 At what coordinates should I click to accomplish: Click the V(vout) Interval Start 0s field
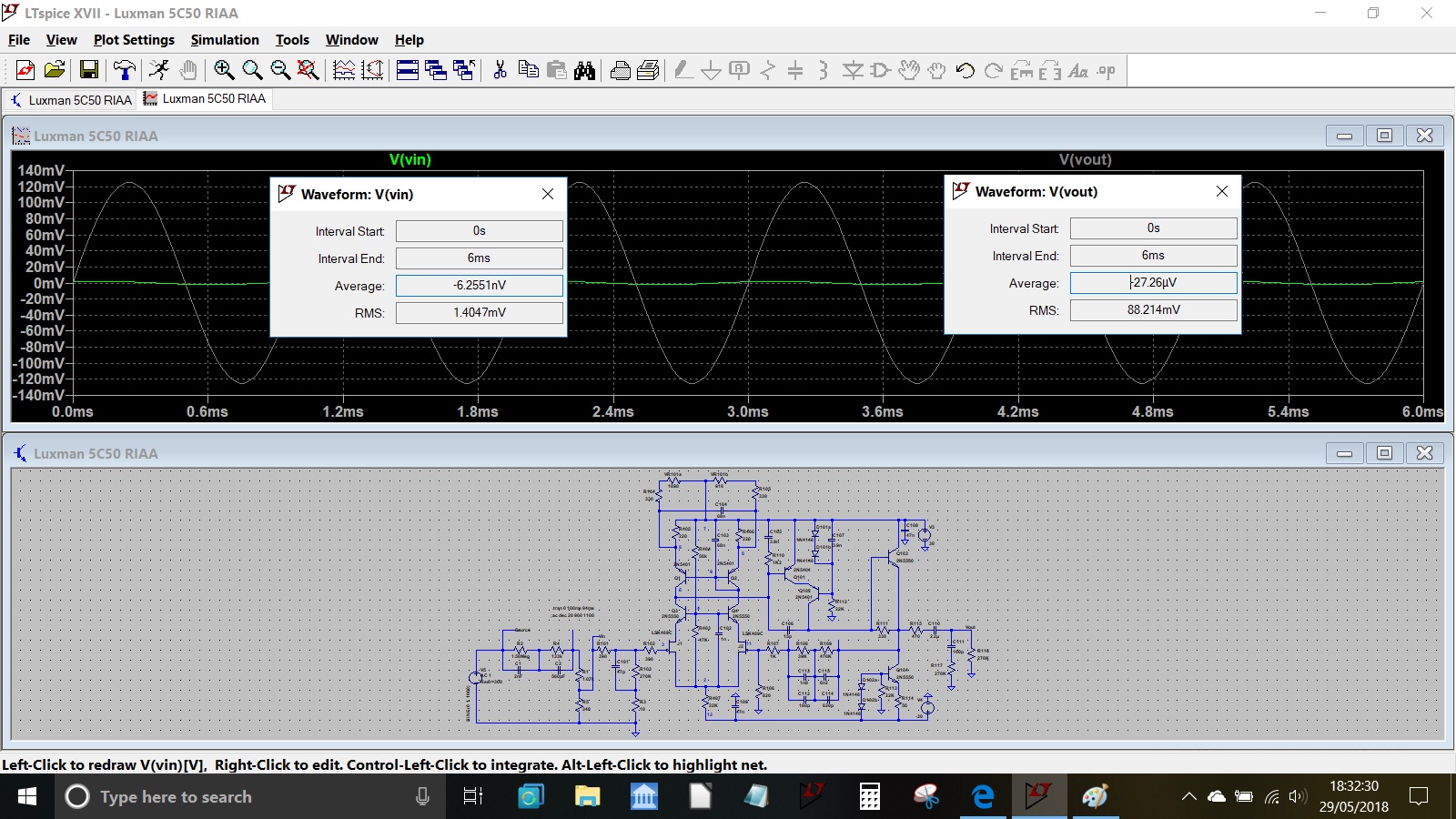click(x=1154, y=227)
